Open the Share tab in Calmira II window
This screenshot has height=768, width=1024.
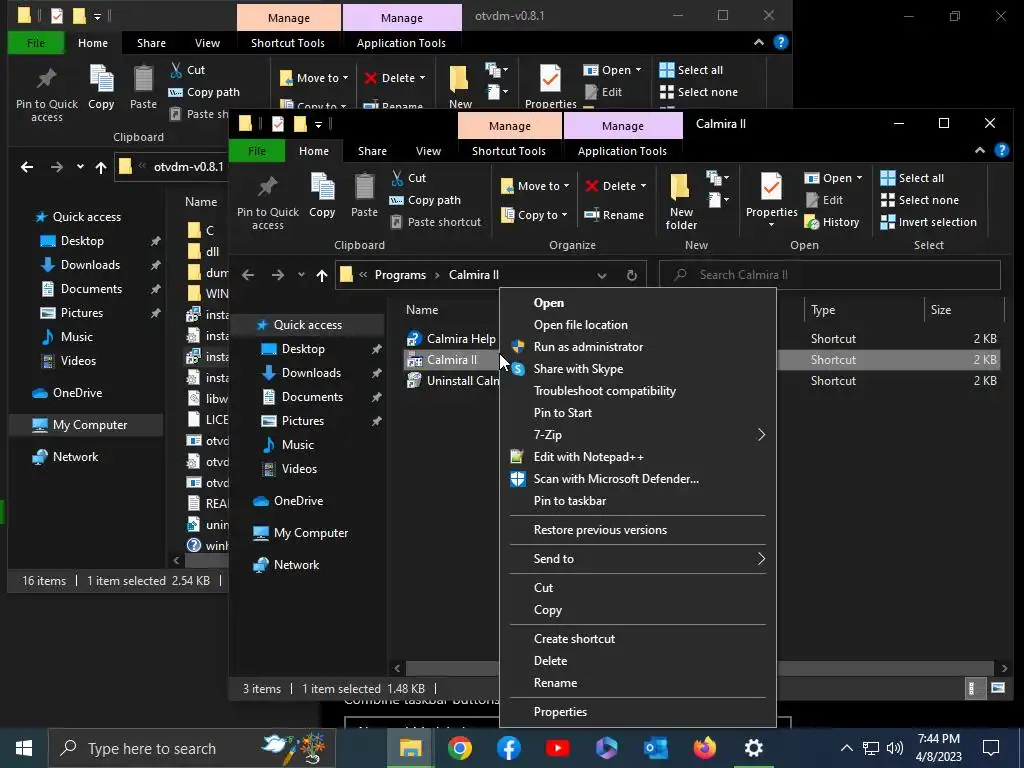coord(372,151)
